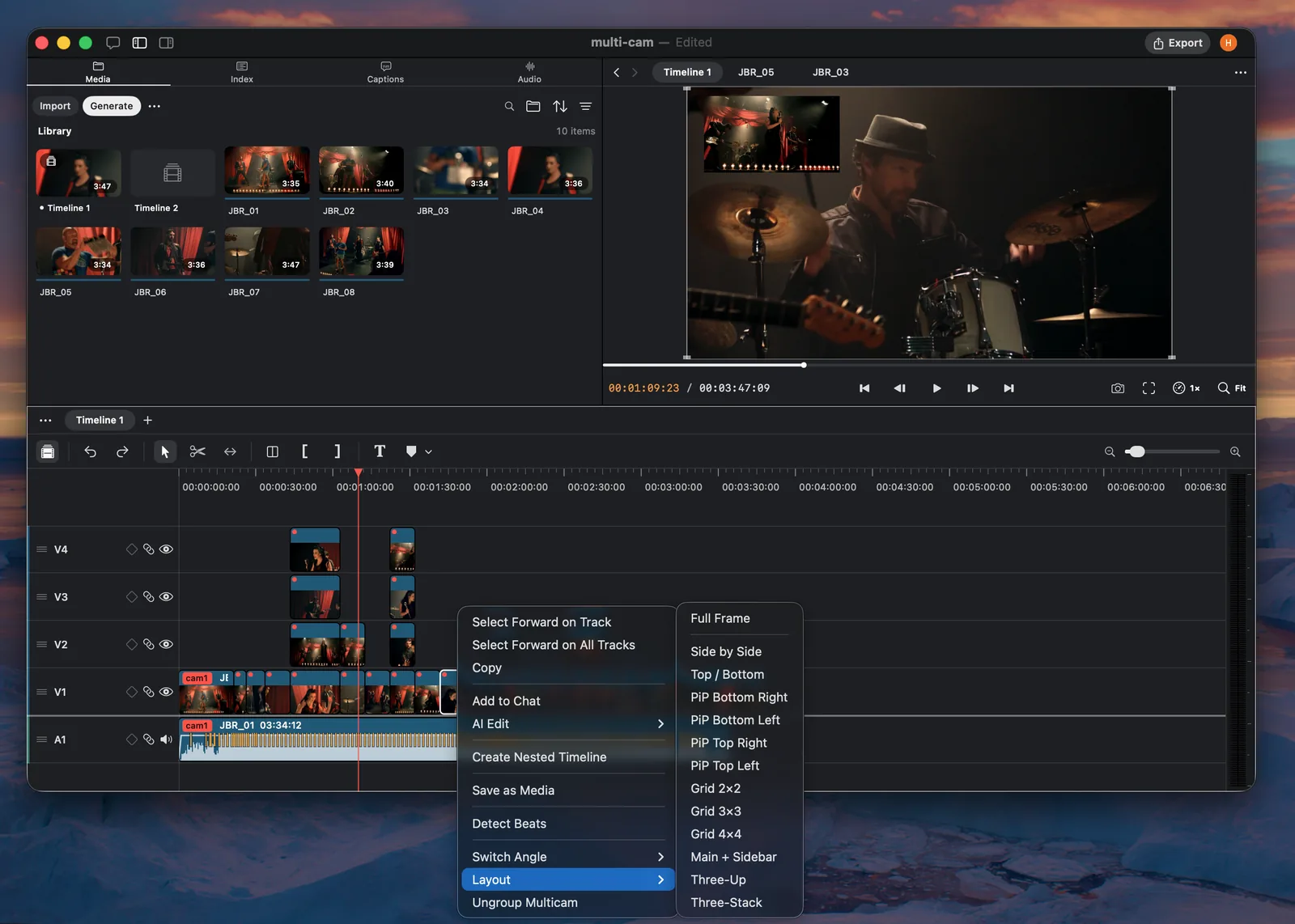Toggle link on V2 track
This screenshot has width=1295, height=924.
click(x=149, y=645)
